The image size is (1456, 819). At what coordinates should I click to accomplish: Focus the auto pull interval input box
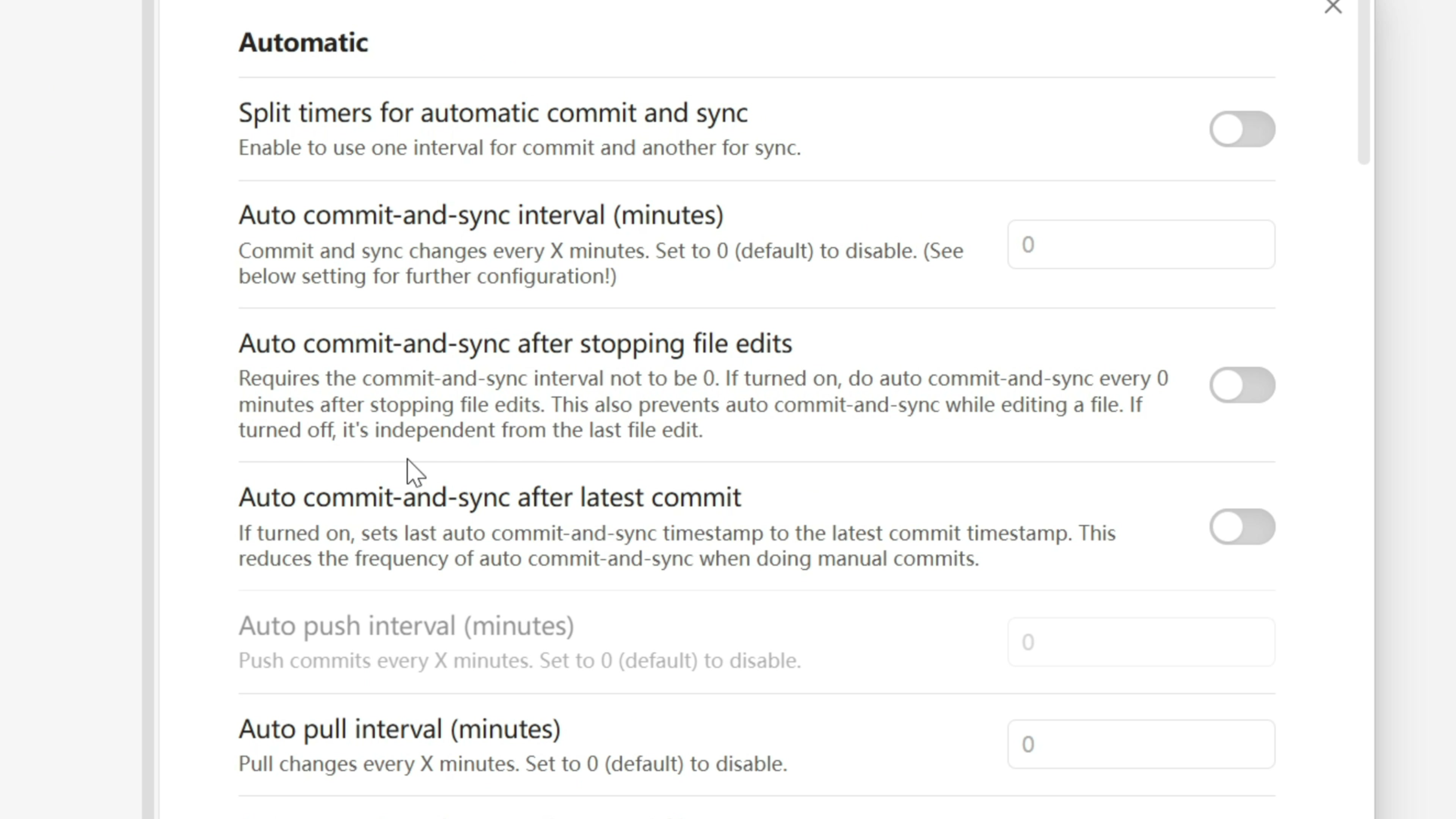[1141, 744]
